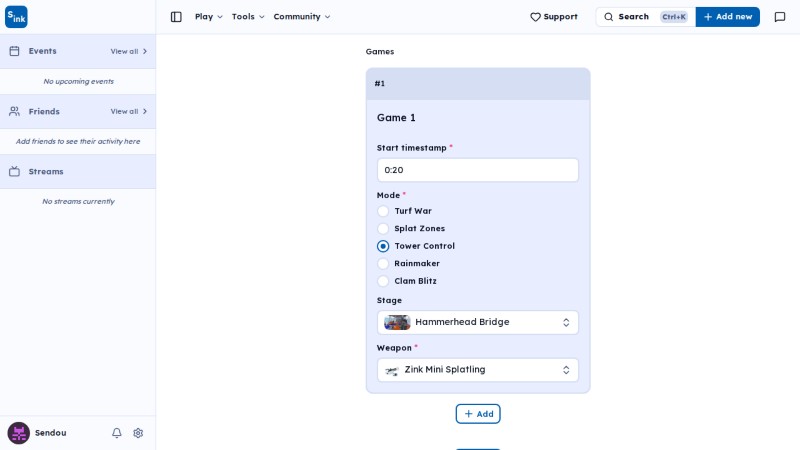Click the #1 game header
This screenshot has height=450, width=800.
pos(478,84)
